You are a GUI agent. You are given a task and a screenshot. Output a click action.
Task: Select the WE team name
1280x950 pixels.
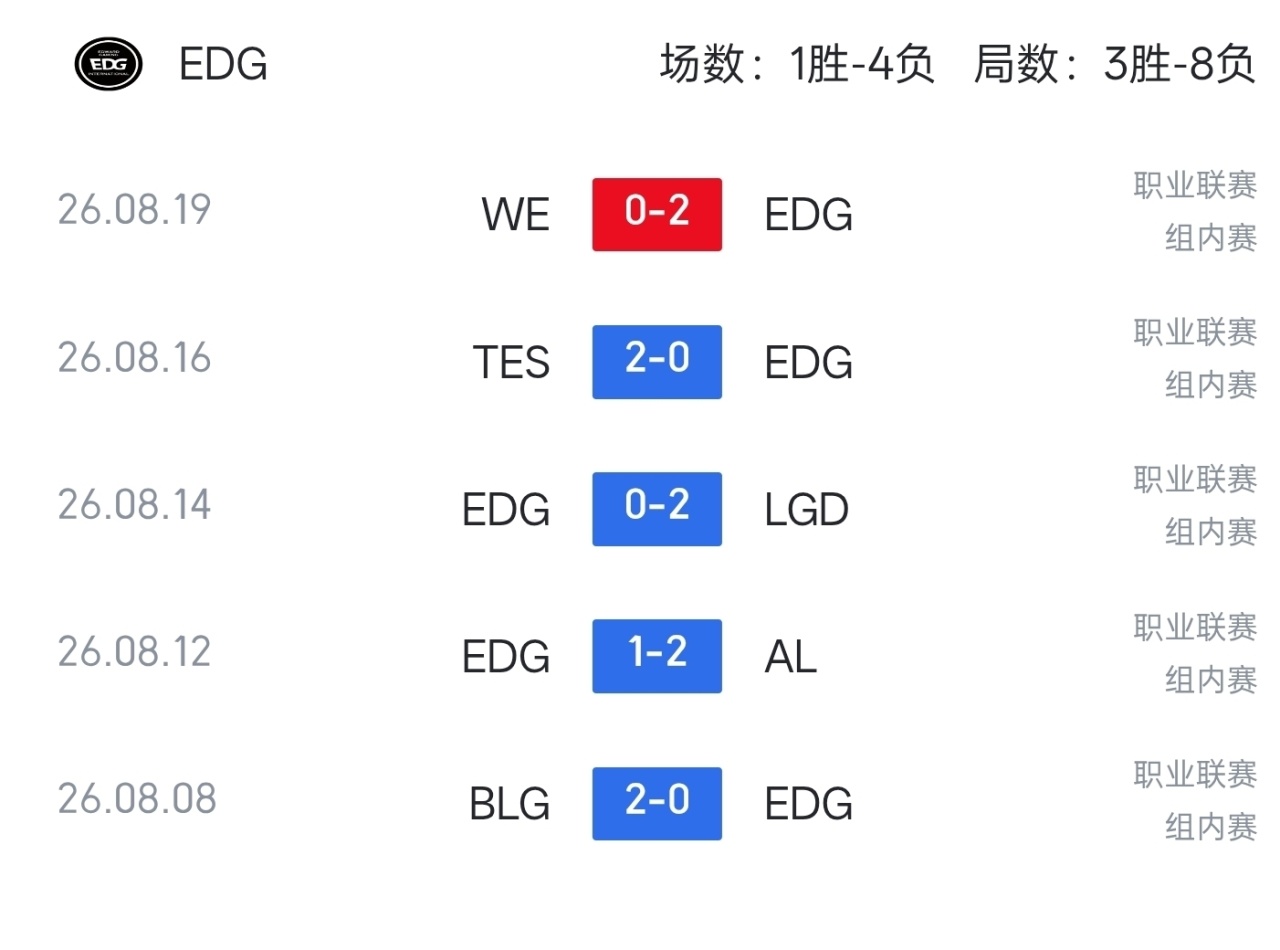click(x=516, y=215)
